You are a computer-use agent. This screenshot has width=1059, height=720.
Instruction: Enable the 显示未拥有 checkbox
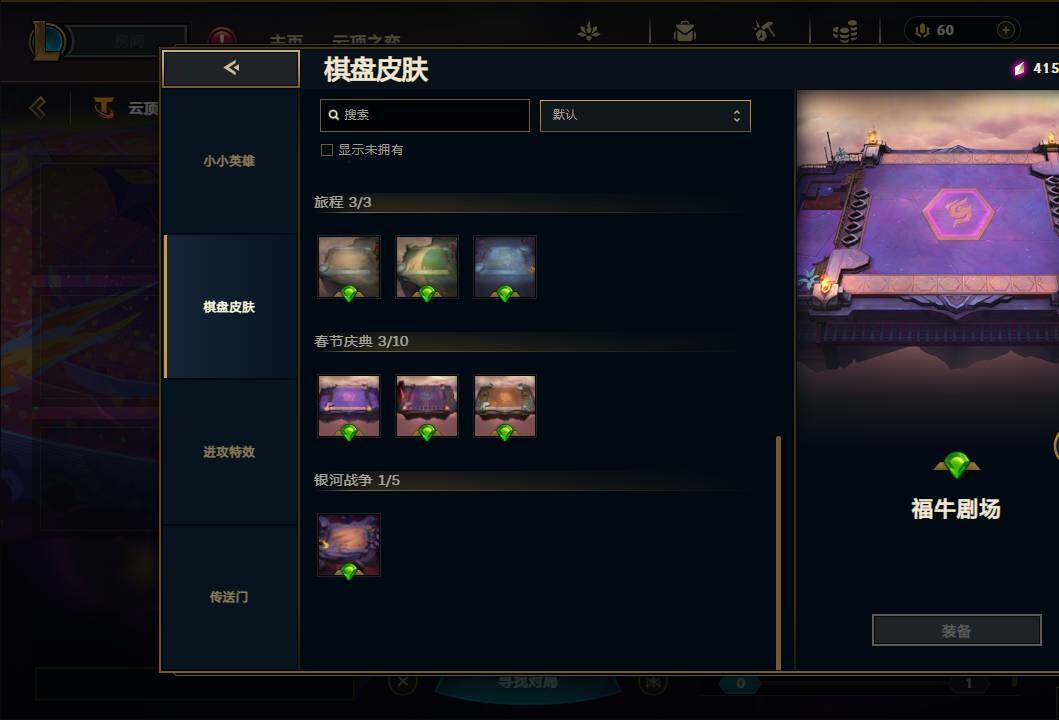coord(327,150)
